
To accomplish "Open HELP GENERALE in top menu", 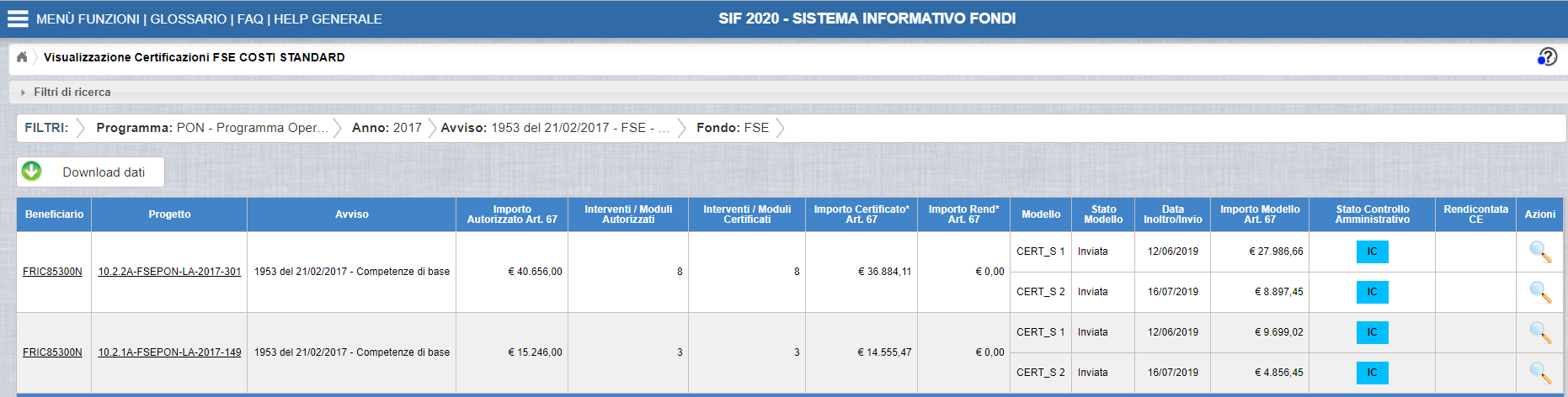I will click(328, 19).
